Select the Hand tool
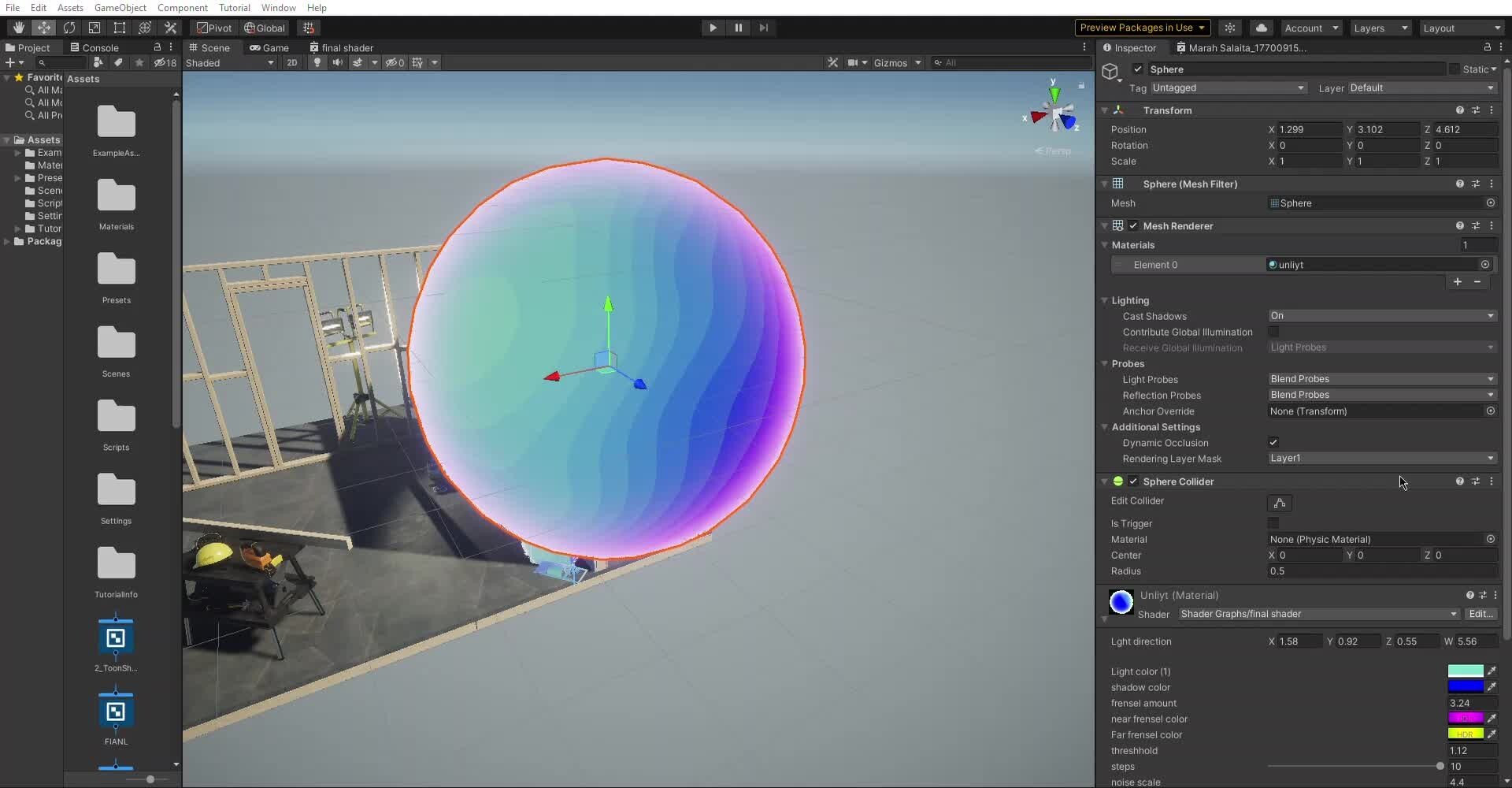The image size is (1512, 788). [x=19, y=28]
